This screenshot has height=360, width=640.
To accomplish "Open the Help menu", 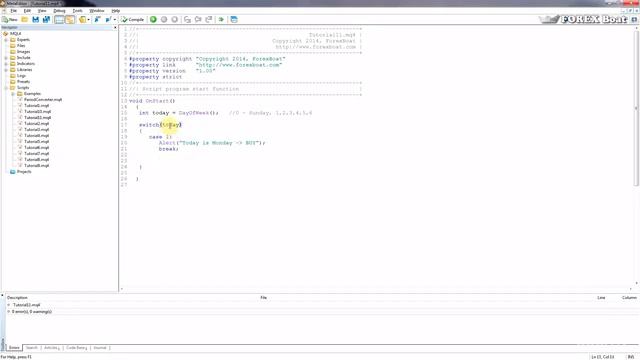I will coord(116,11).
